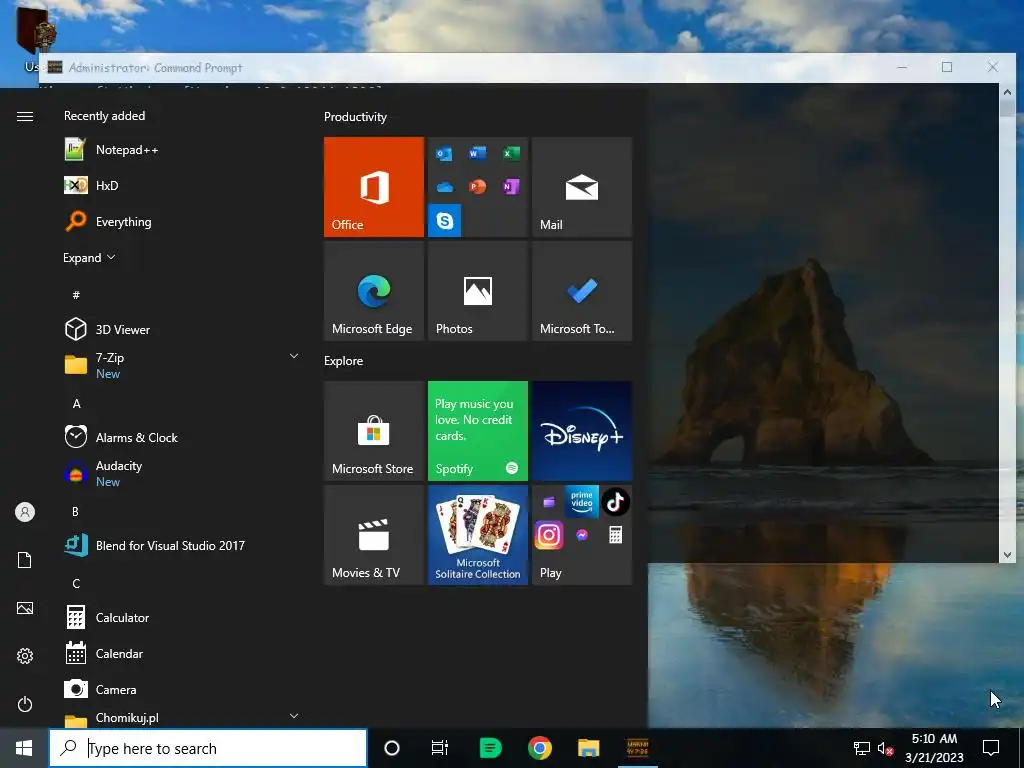Open Action Center notifications icon
The height and width of the screenshot is (768, 1024).
tap(991, 748)
